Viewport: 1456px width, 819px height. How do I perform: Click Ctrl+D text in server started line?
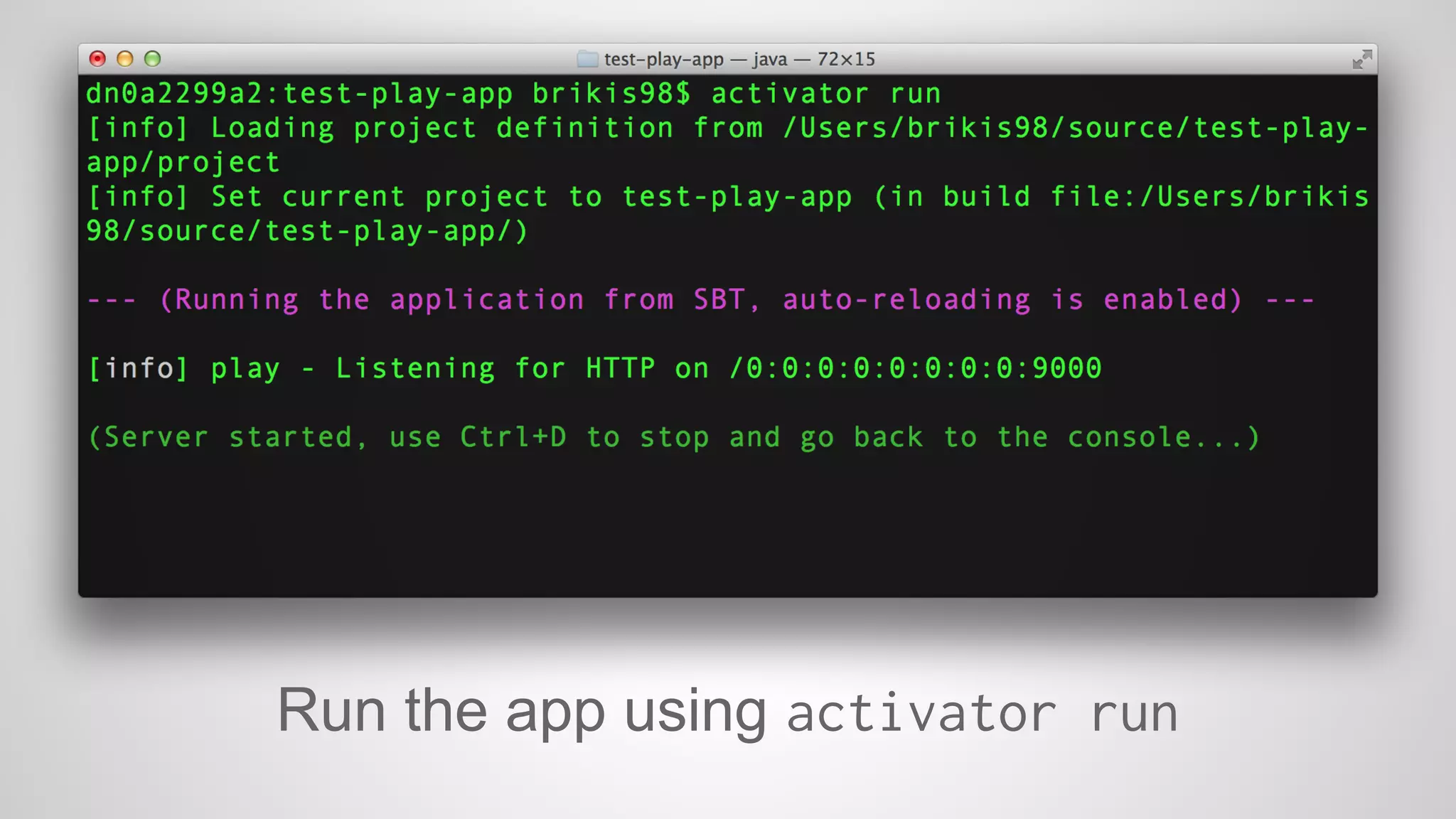point(513,437)
